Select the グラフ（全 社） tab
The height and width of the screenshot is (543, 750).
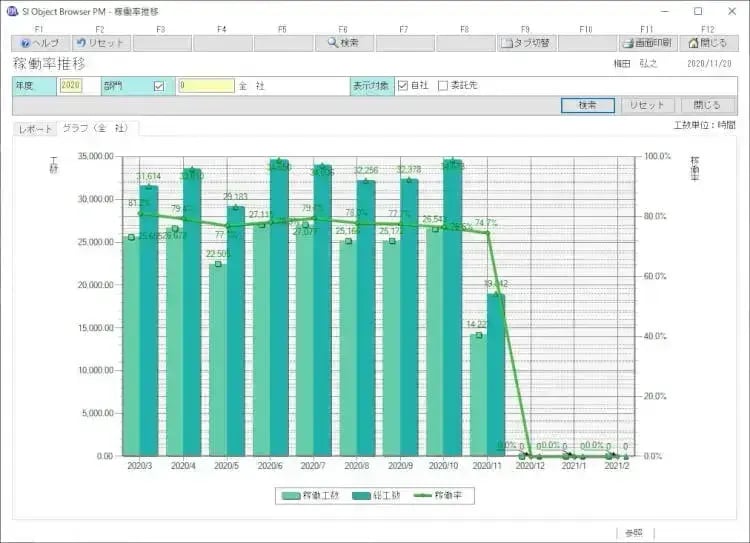pyautogui.click(x=95, y=129)
